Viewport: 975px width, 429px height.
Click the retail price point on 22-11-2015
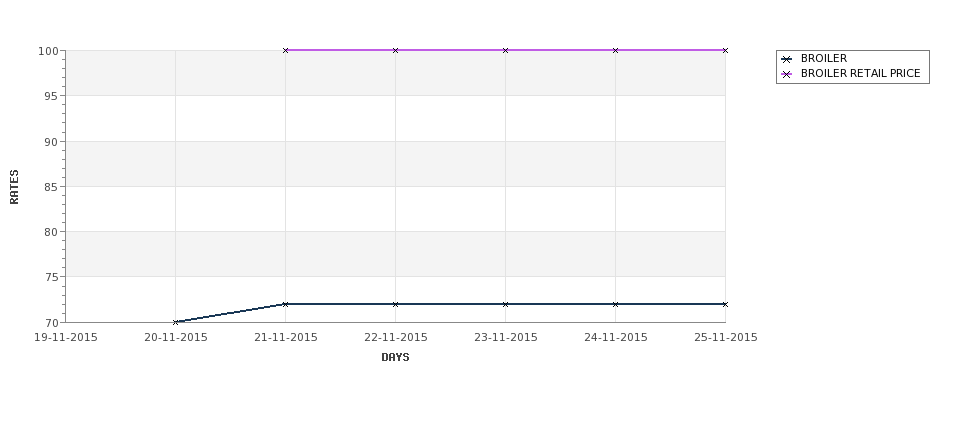[395, 50]
